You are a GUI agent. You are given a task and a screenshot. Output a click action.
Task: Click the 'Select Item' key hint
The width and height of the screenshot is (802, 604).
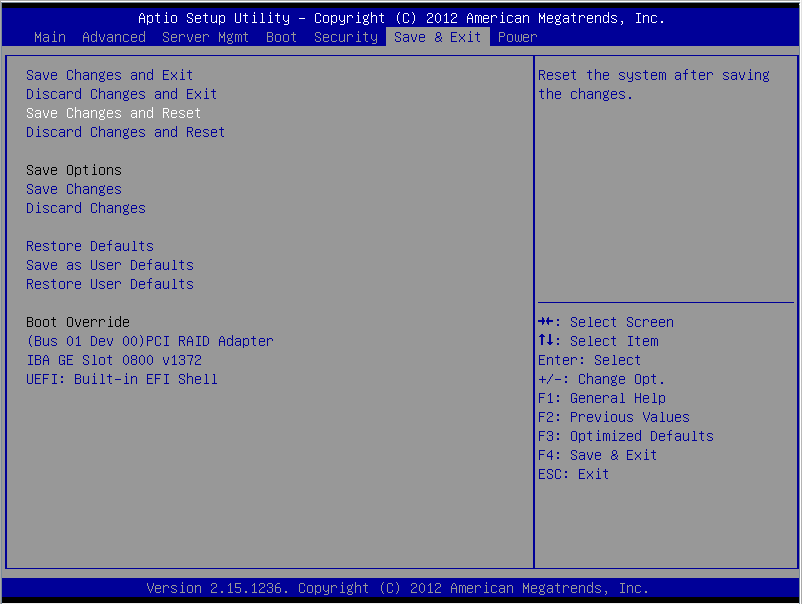tap(598, 341)
